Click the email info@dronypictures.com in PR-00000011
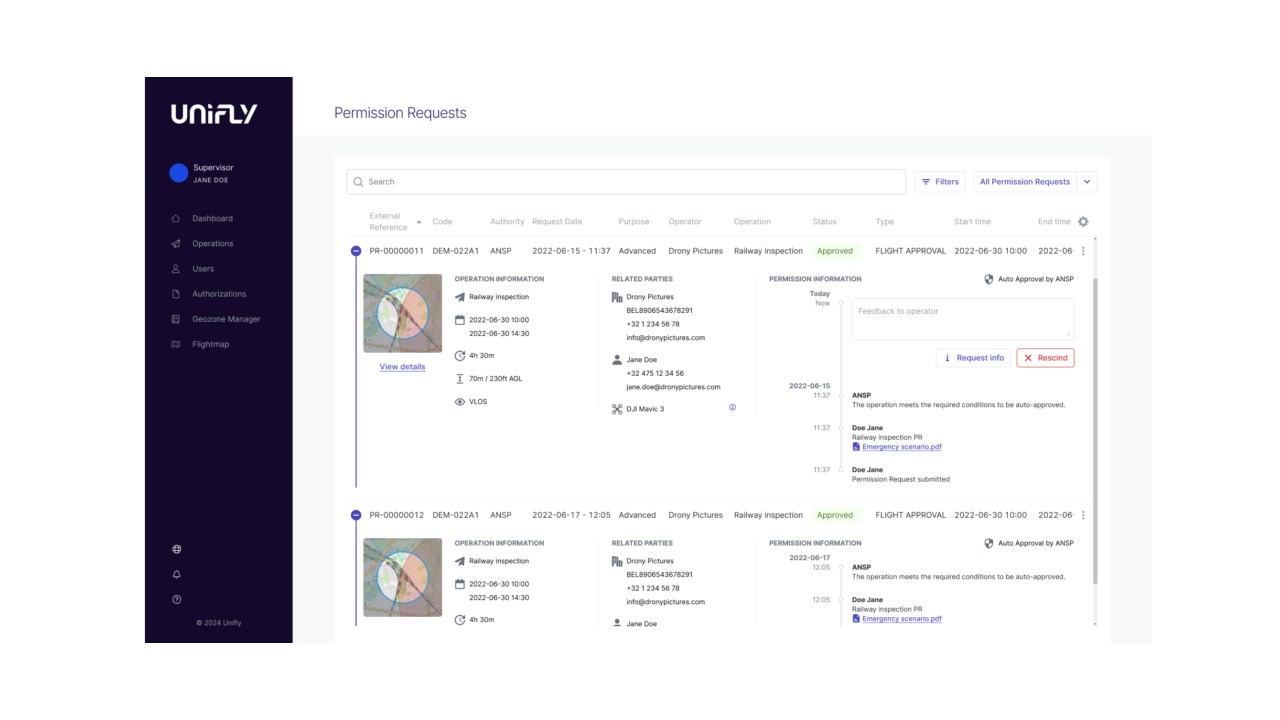Image resolution: width=1280 pixels, height=720 pixels. [x=665, y=338]
